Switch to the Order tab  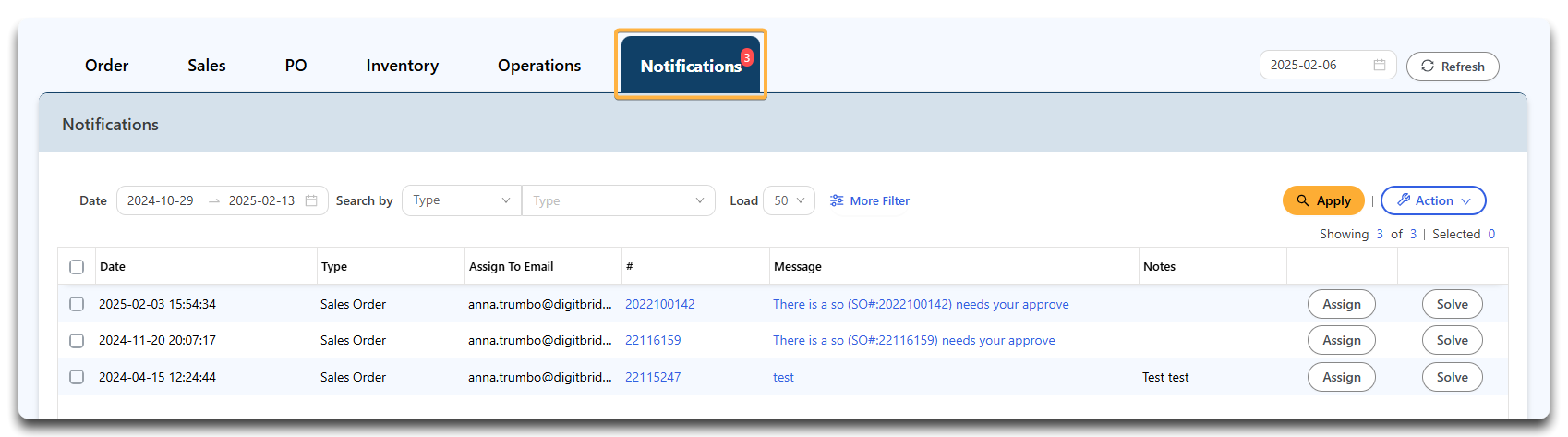(x=107, y=66)
